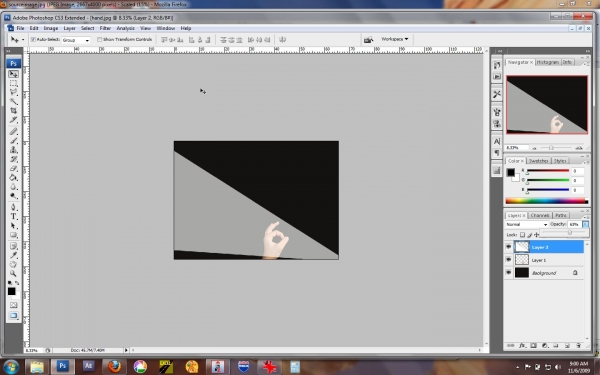Hide Layer 2 with eye icon
Viewport: 600px width, 375px height.
coord(508,247)
